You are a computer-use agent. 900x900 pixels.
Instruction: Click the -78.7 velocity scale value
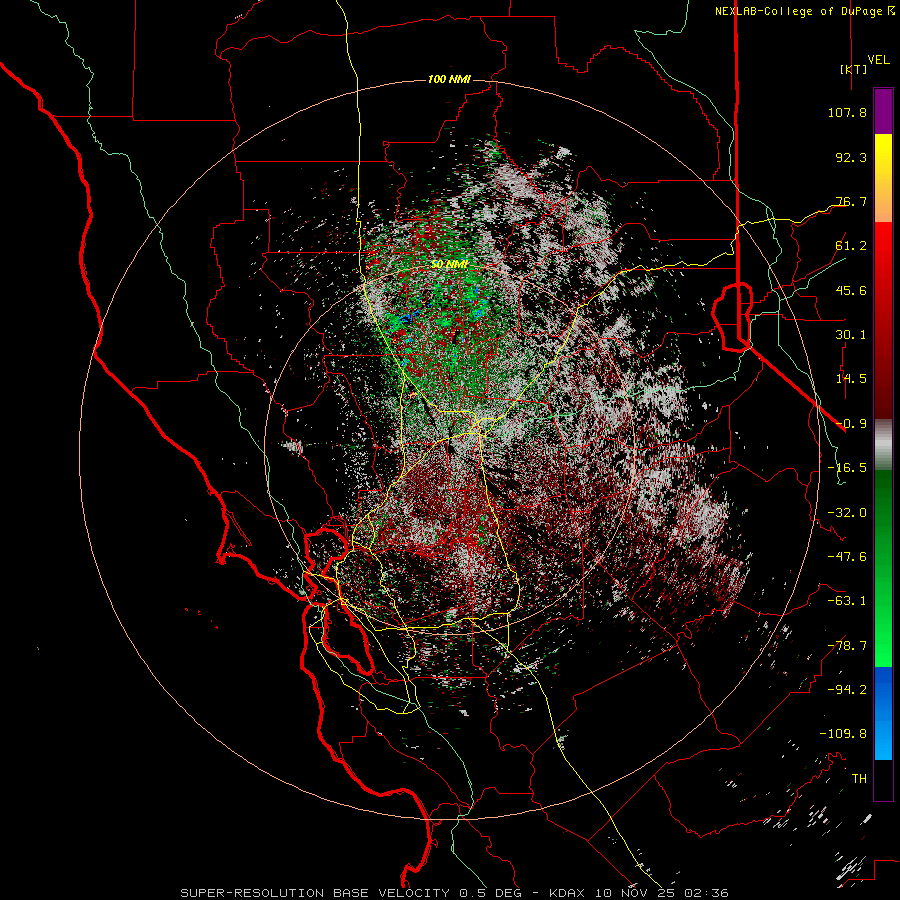pyautogui.click(x=847, y=646)
